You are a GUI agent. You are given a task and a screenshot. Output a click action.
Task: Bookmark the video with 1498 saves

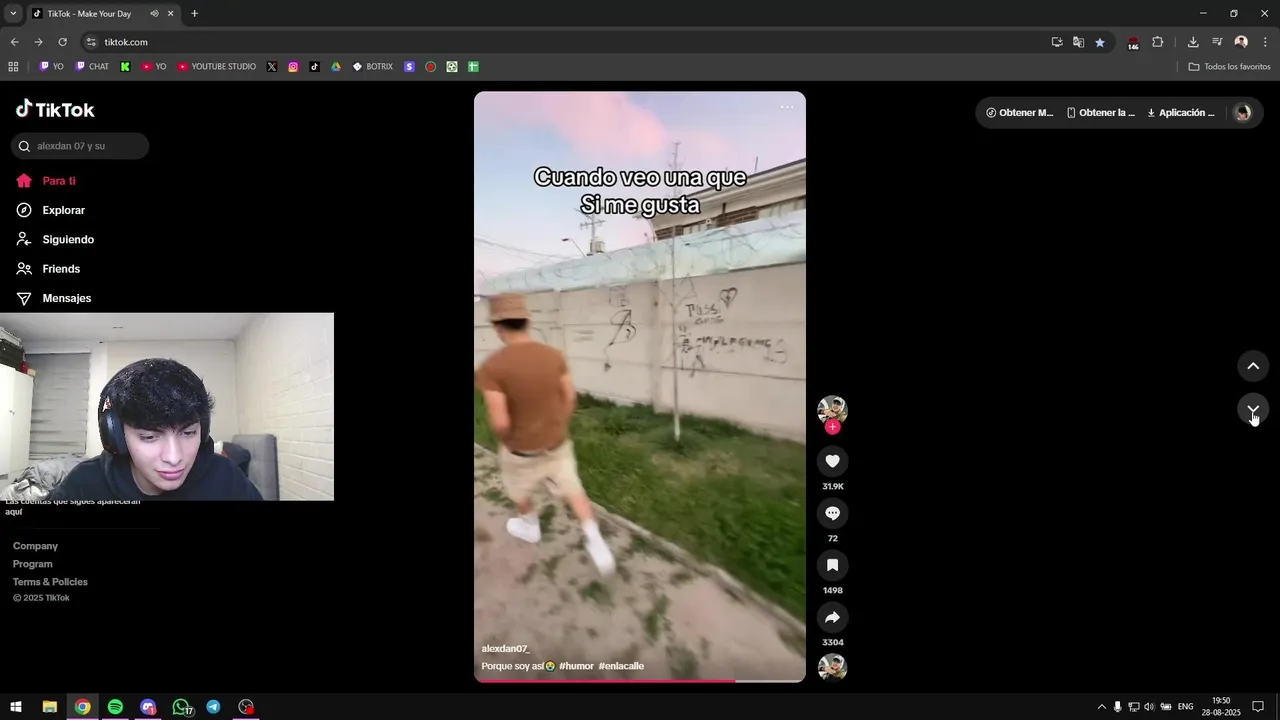[x=832, y=565]
